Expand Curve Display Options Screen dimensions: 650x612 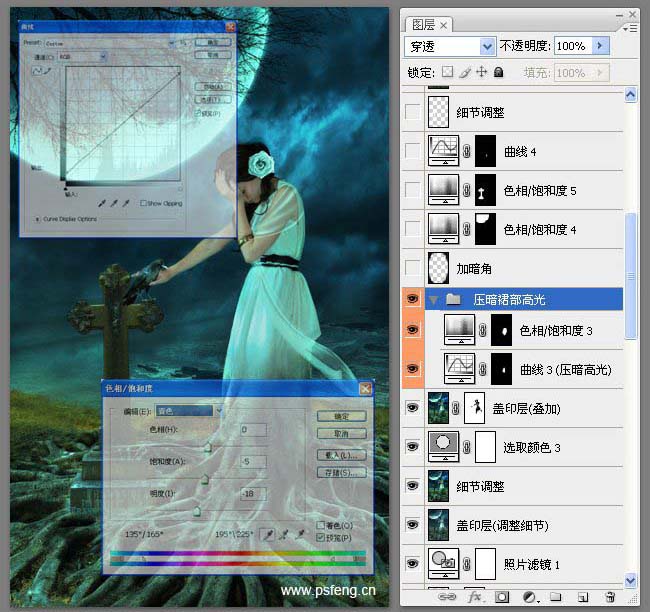click(x=37, y=219)
